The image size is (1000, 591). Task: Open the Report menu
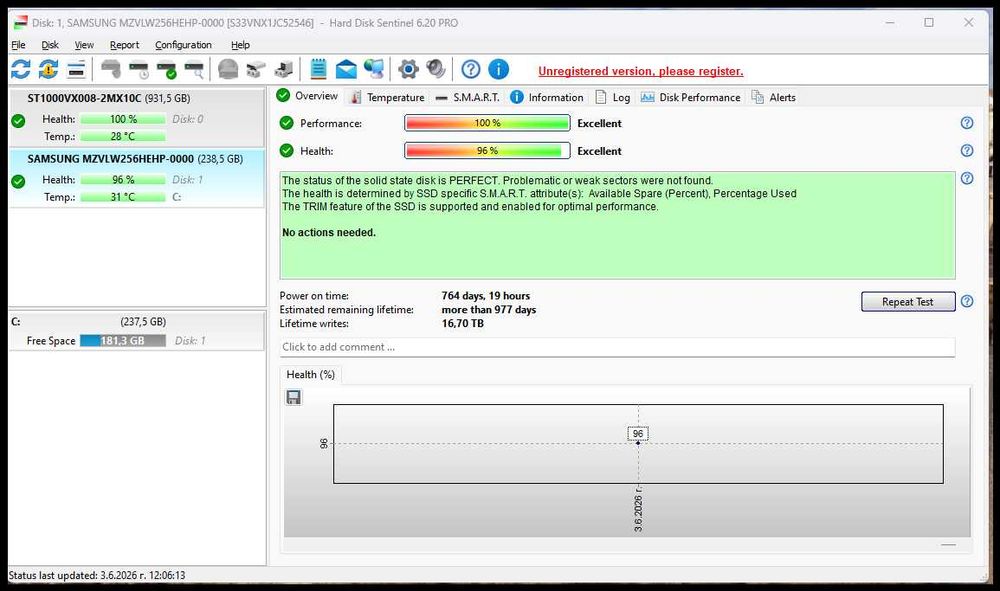pos(124,45)
